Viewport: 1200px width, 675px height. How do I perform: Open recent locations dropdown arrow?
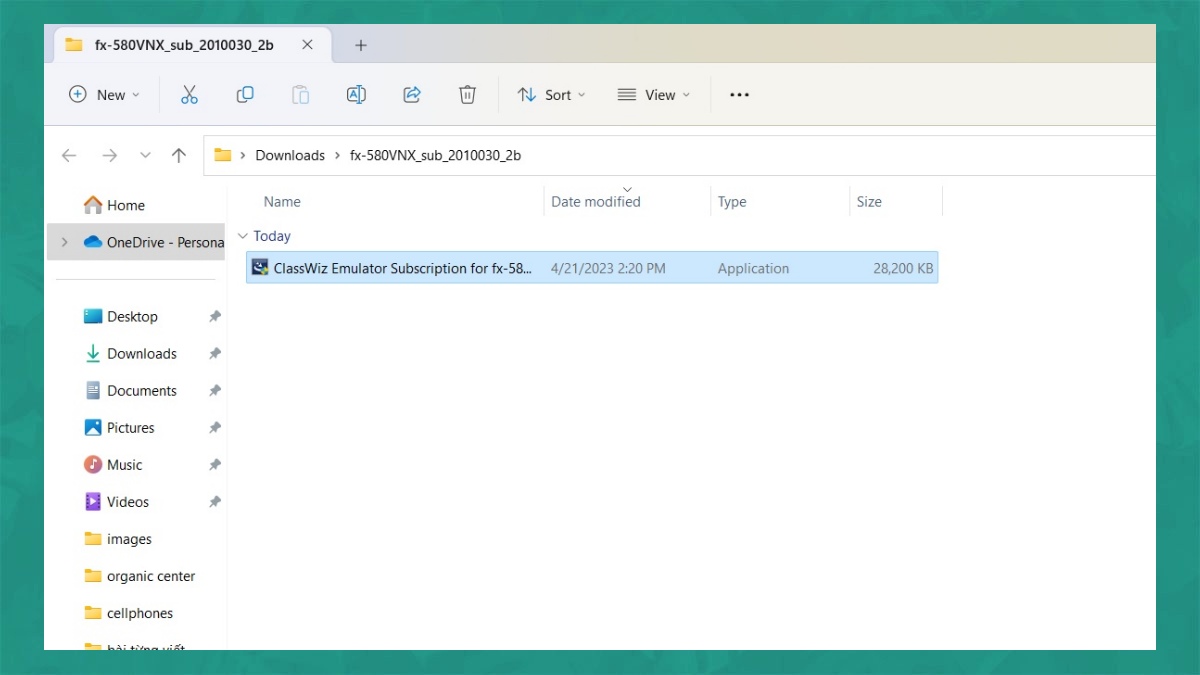click(x=145, y=155)
